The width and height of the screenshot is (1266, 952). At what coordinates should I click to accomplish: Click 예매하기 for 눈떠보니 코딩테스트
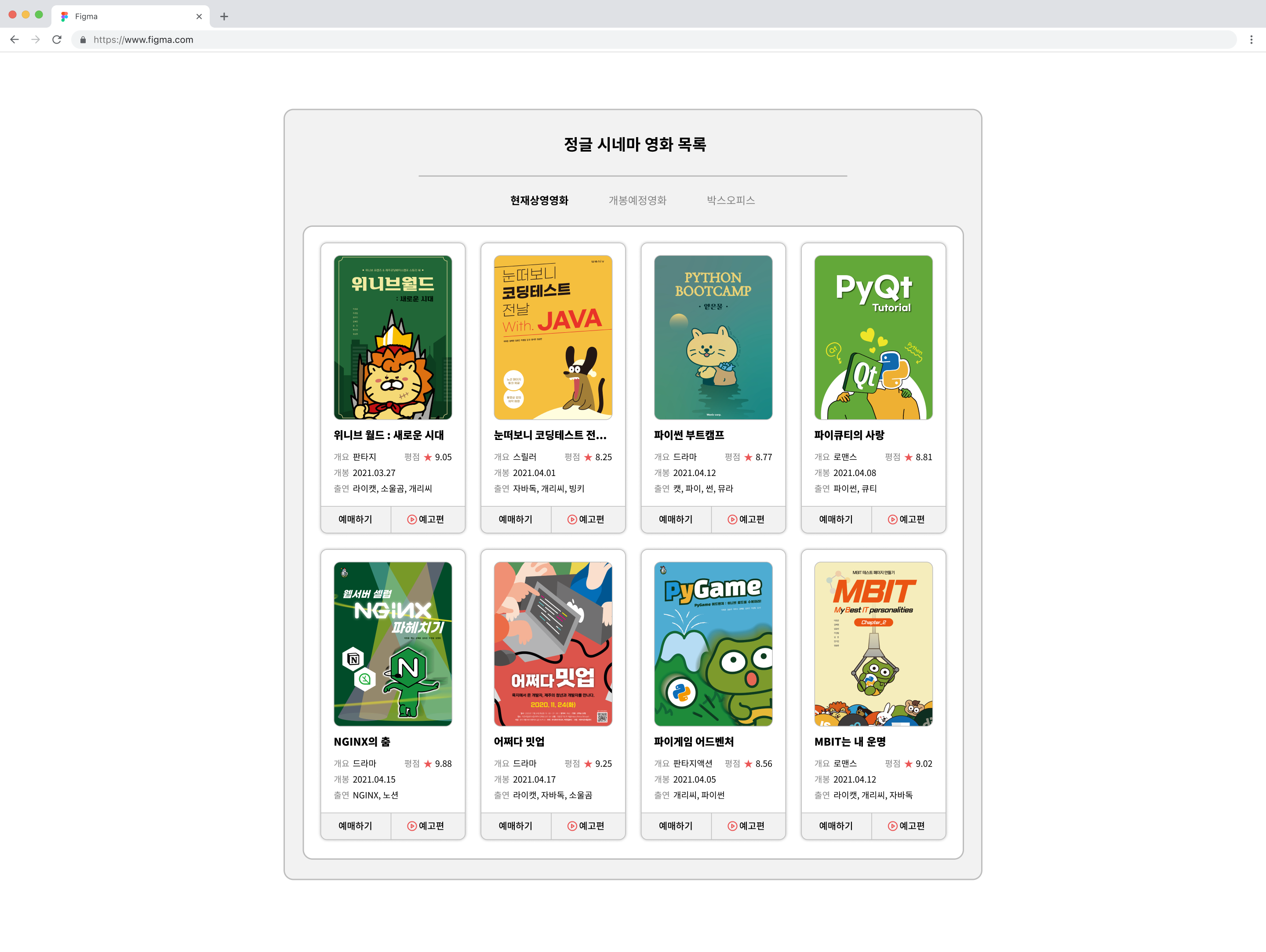516,520
